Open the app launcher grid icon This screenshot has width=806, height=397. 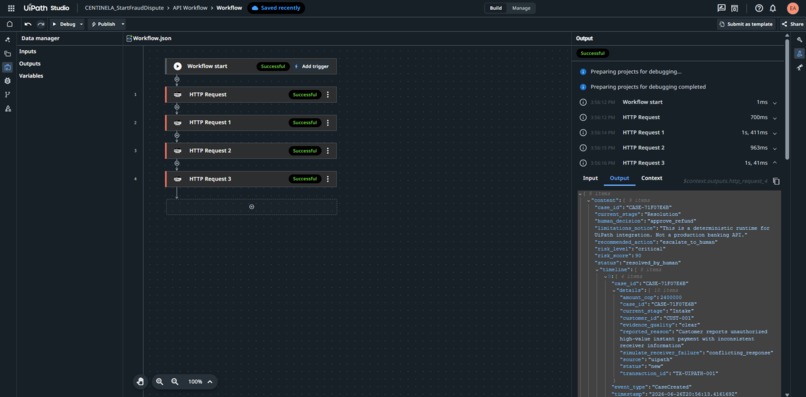(x=11, y=8)
